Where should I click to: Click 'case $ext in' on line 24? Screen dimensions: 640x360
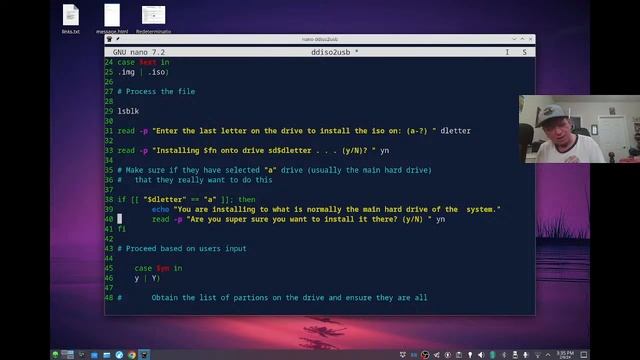tap(143, 62)
